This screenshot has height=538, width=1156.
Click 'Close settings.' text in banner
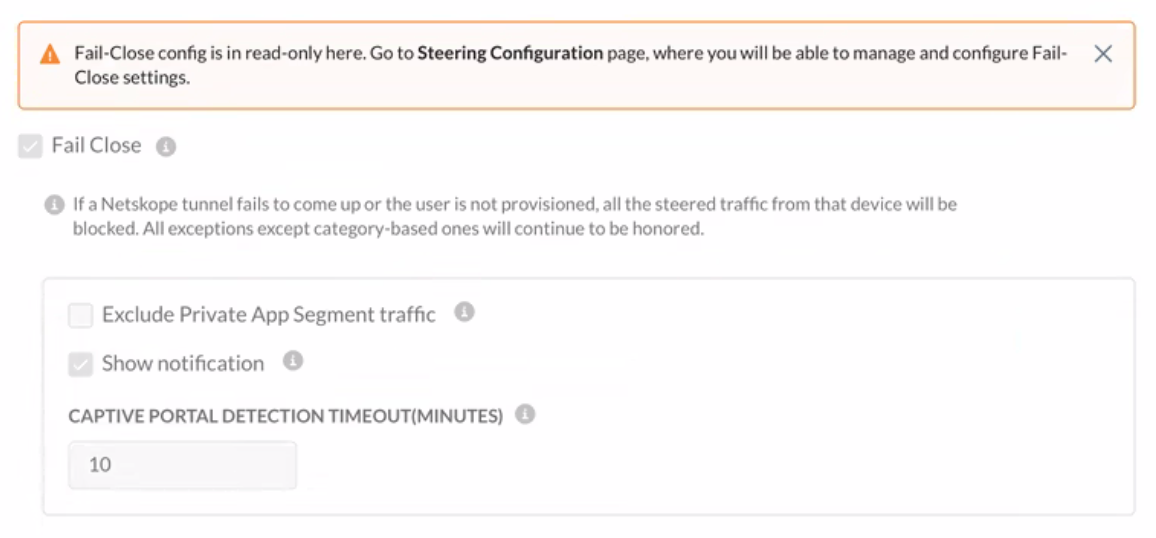[132, 78]
